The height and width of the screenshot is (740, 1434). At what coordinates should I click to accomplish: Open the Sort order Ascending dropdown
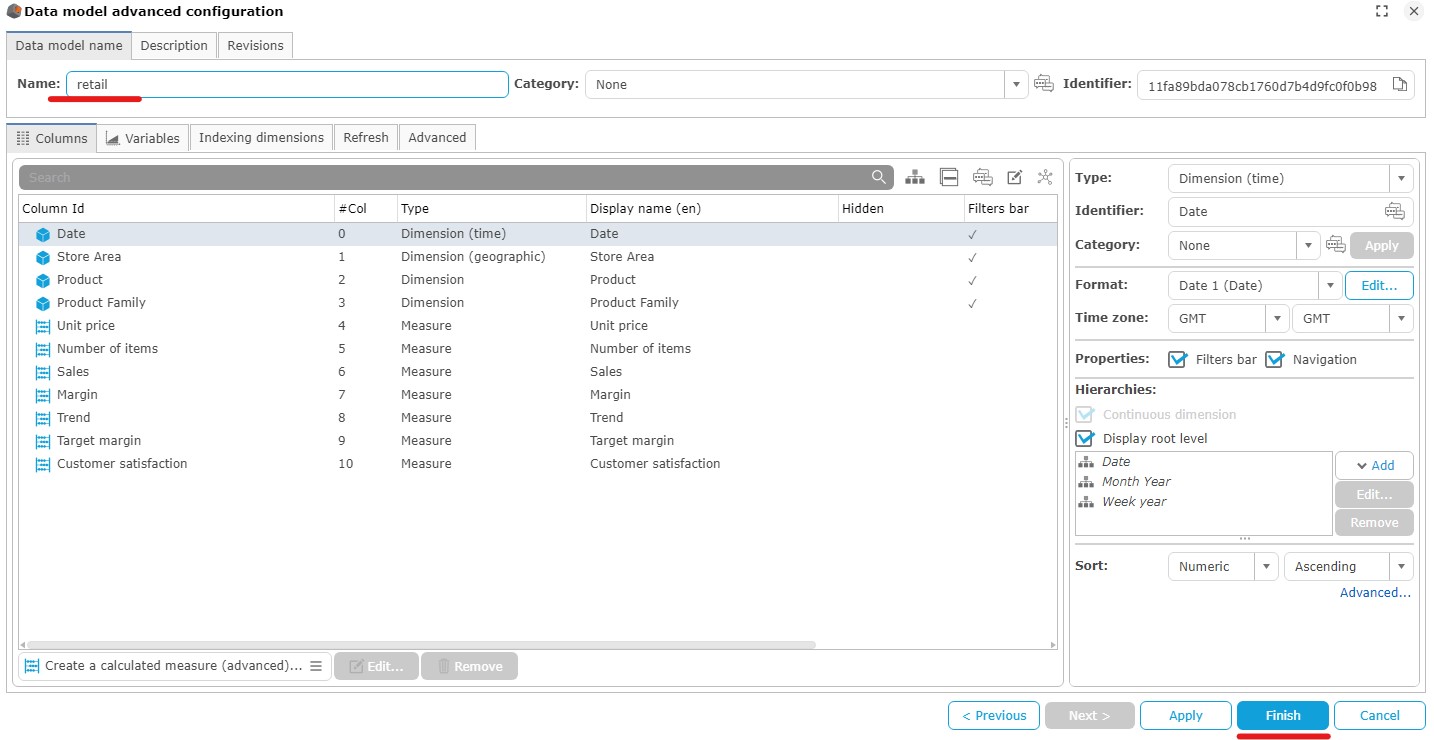point(1348,566)
